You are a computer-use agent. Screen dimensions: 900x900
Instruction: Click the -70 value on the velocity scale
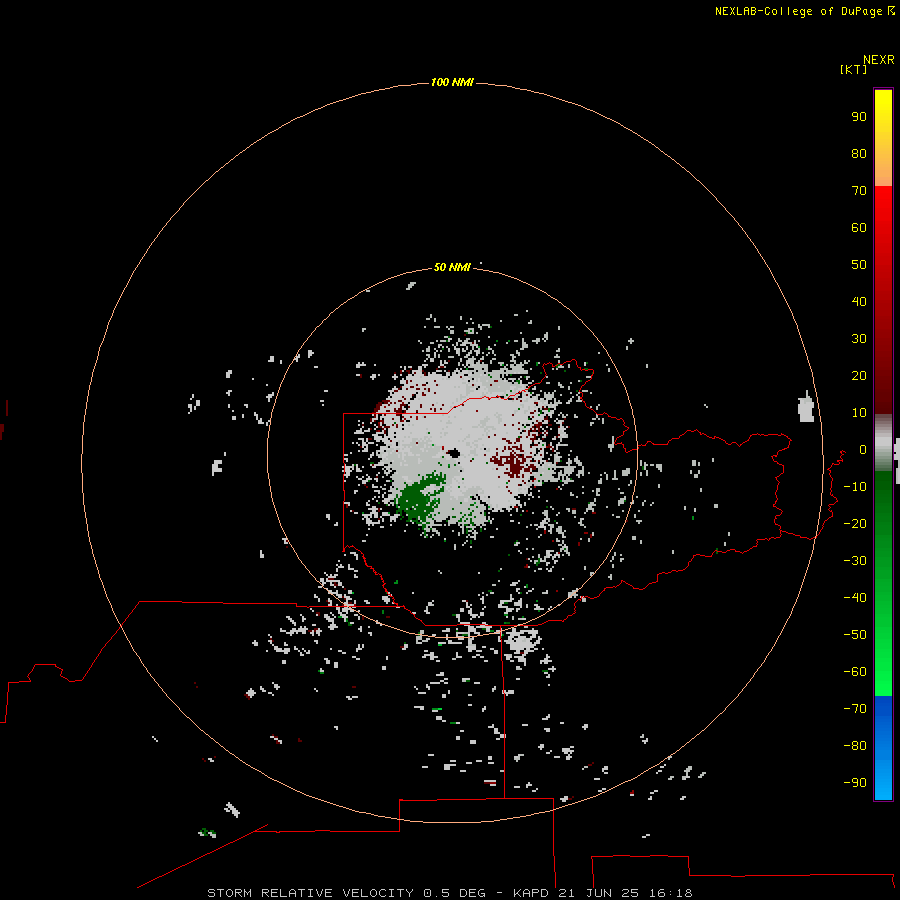(x=855, y=709)
